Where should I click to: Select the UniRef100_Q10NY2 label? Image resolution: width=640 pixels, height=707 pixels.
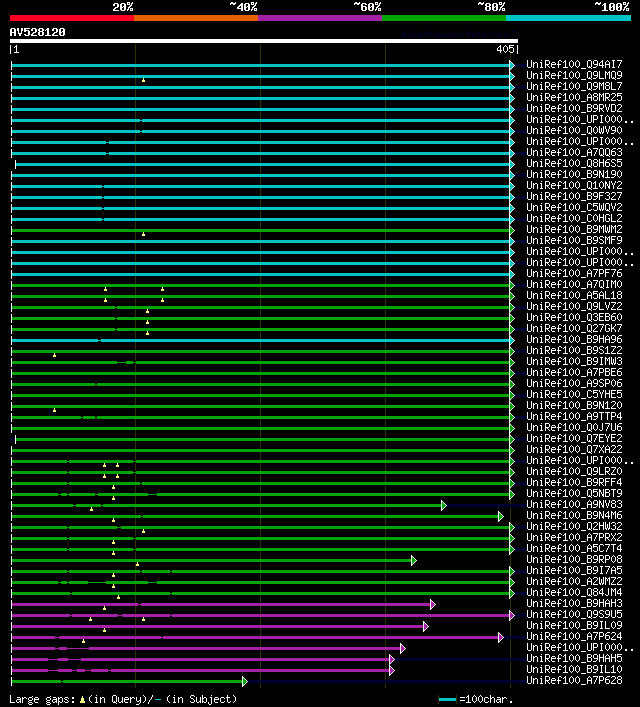coord(574,185)
